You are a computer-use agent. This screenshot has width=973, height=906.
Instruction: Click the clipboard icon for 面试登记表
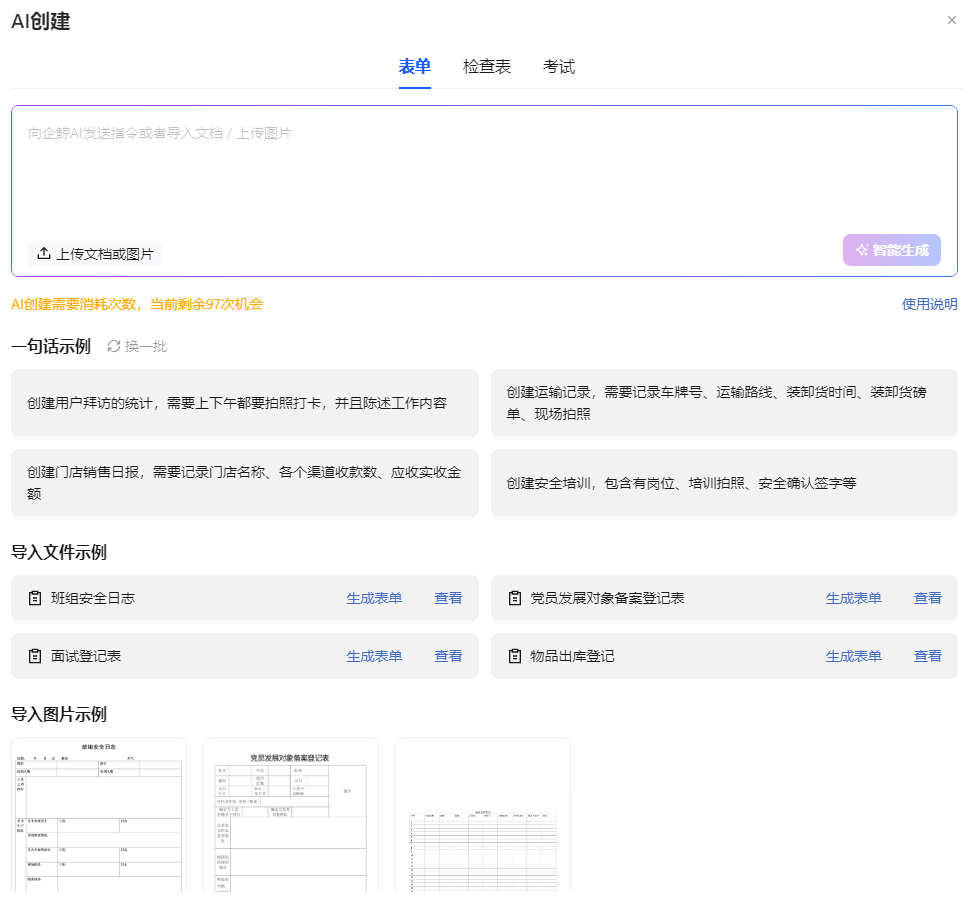[x=35, y=656]
